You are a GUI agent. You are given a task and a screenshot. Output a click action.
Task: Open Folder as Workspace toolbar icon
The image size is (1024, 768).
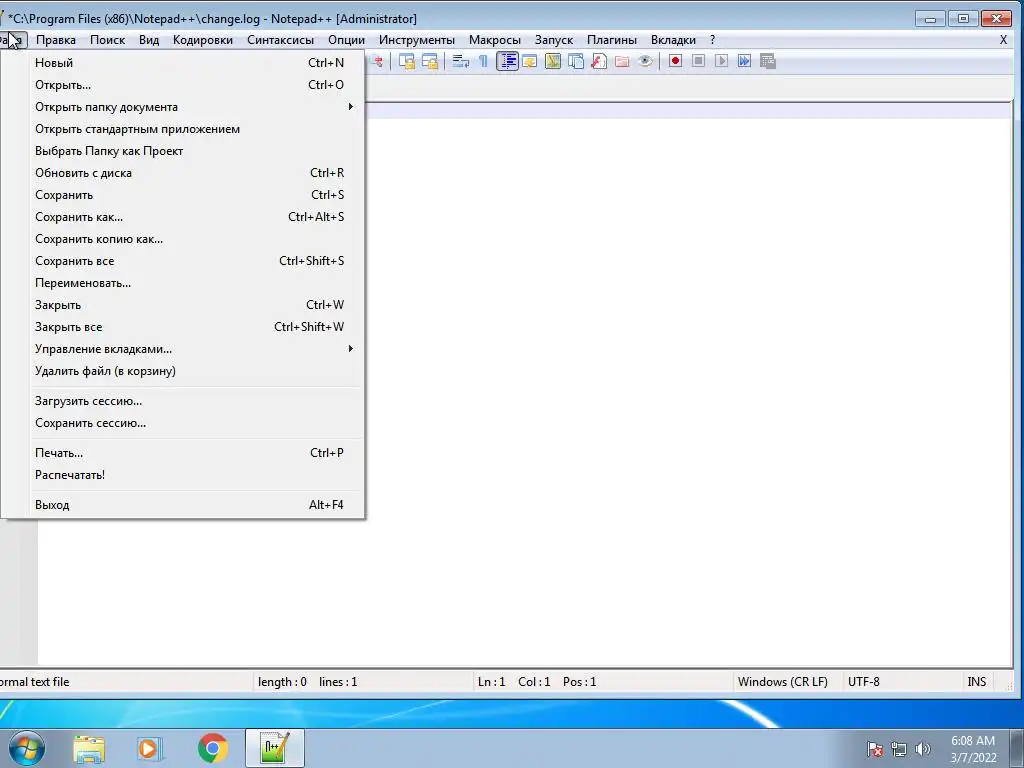(622, 61)
